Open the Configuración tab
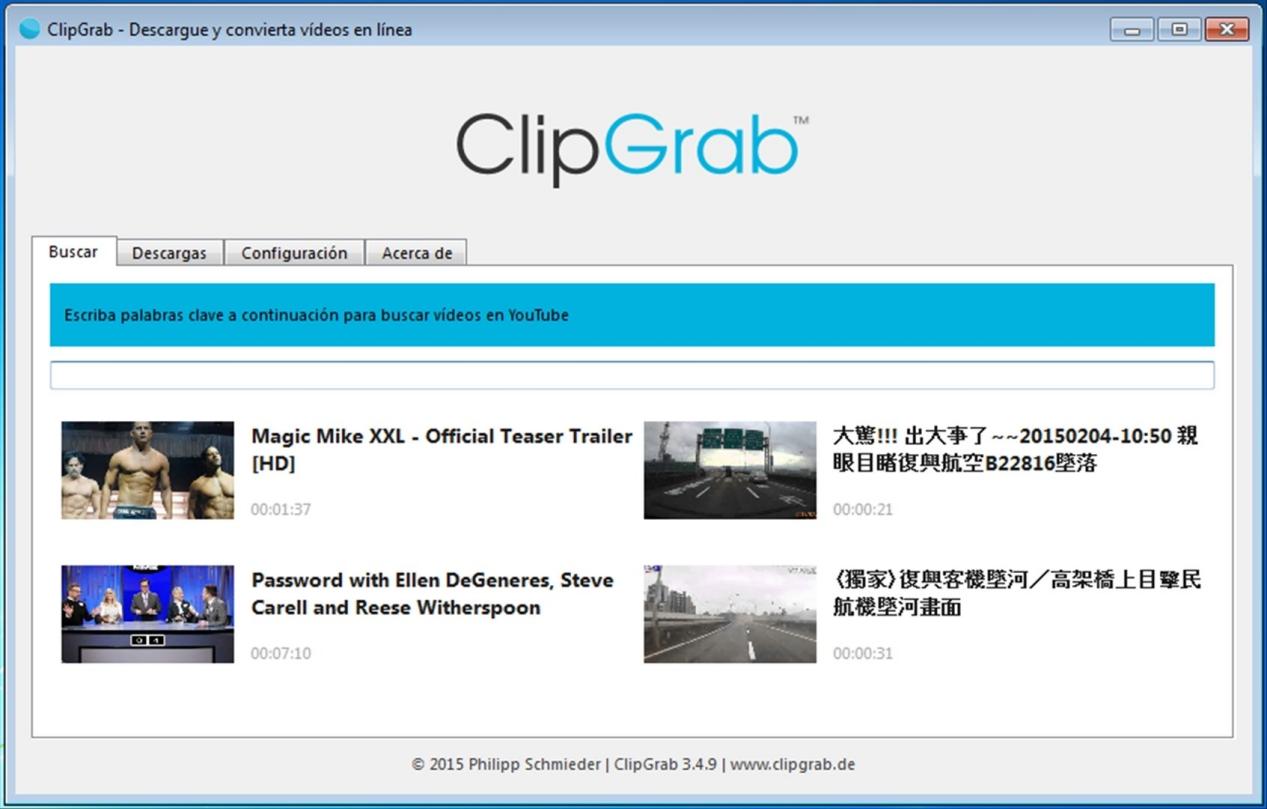Screen dimensions: 1267x809 pyautogui.click(x=294, y=253)
